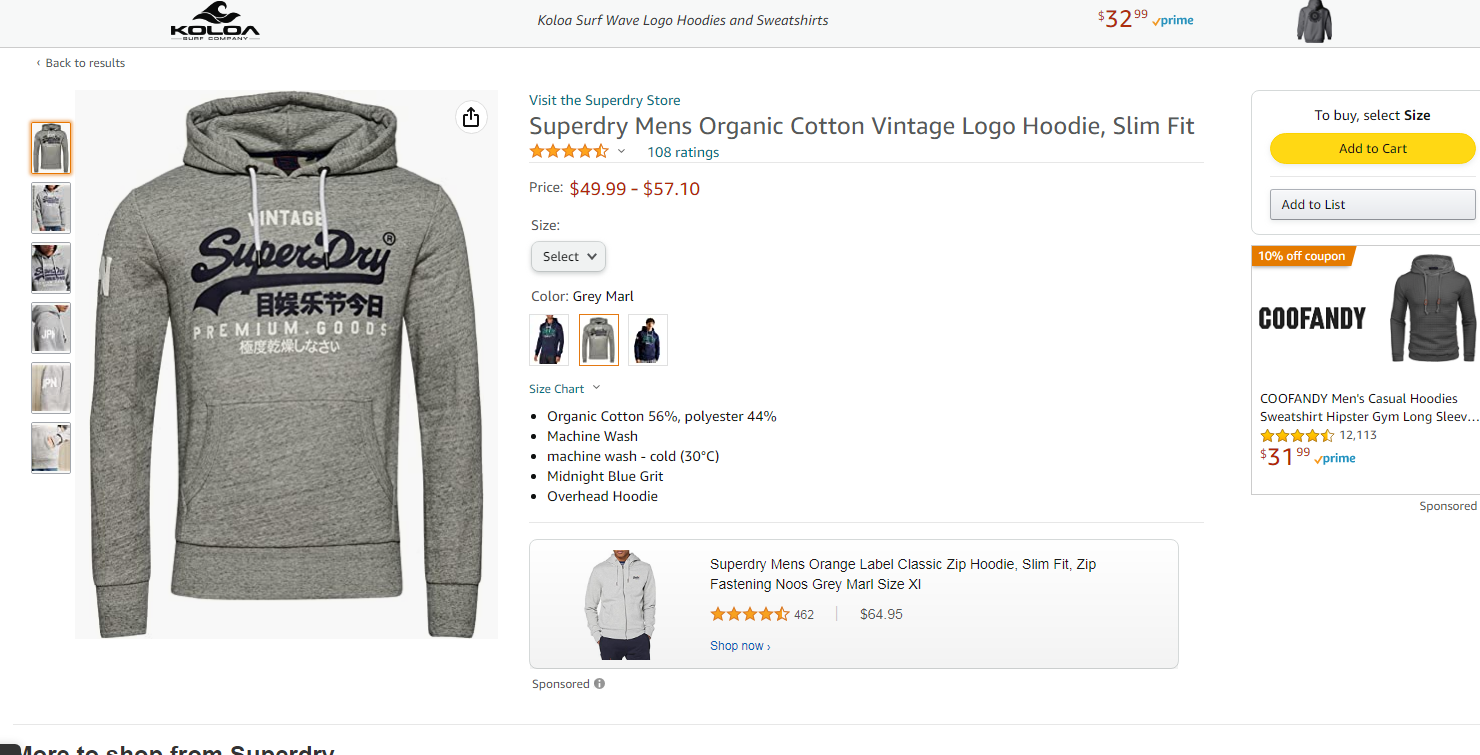Open the COOFANDY sponsored hoodie image

[1433, 310]
